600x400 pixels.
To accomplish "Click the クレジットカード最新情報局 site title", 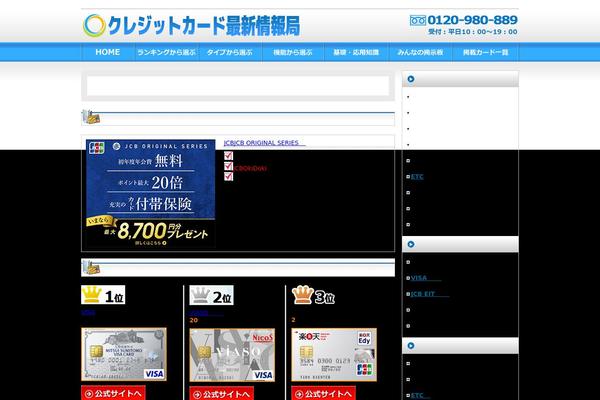I will tap(204, 26).
